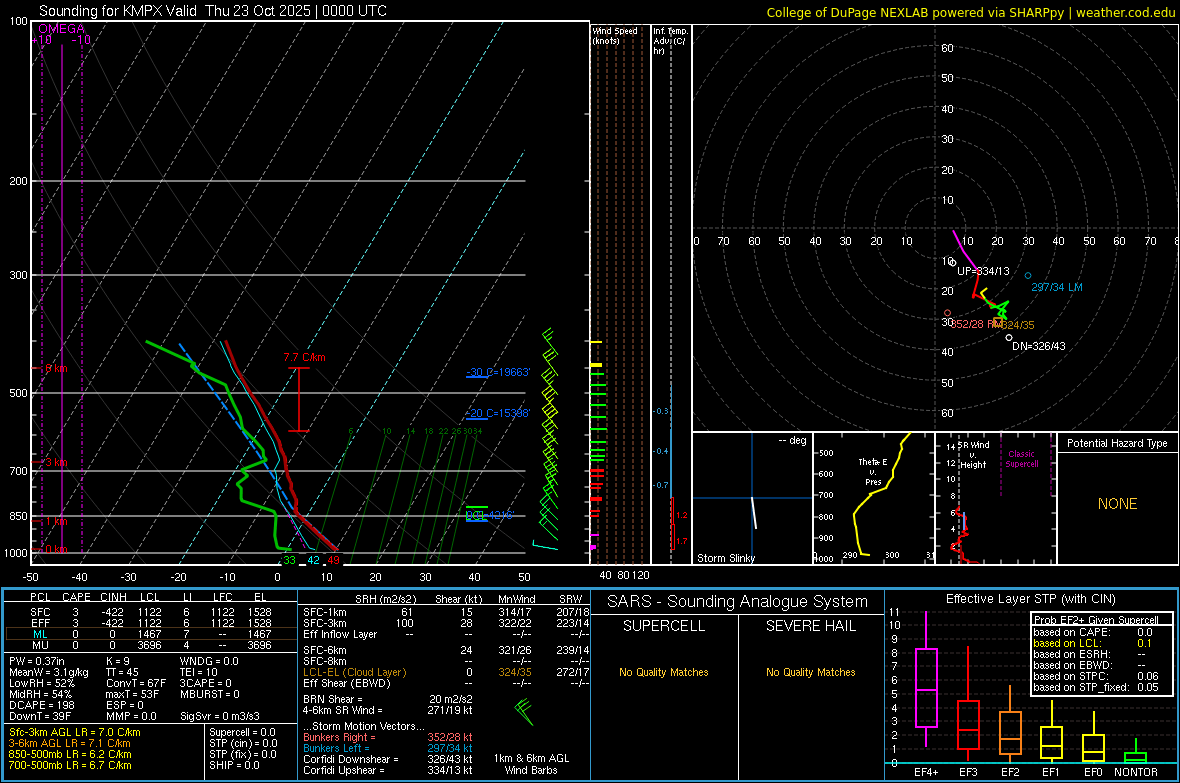Image resolution: width=1180 pixels, height=783 pixels.
Task: Click the Wind Speed (knots) header
Action: pyautogui.click(x=615, y=35)
